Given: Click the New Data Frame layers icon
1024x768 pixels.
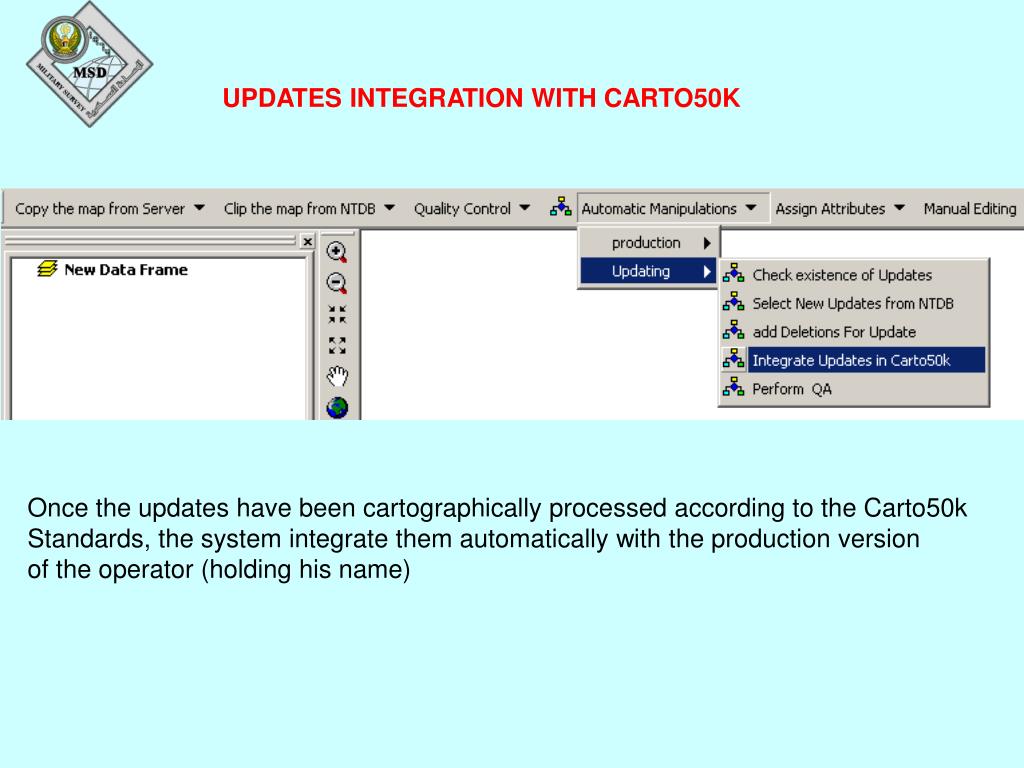Looking at the screenshot, I should tap(48, 269).
